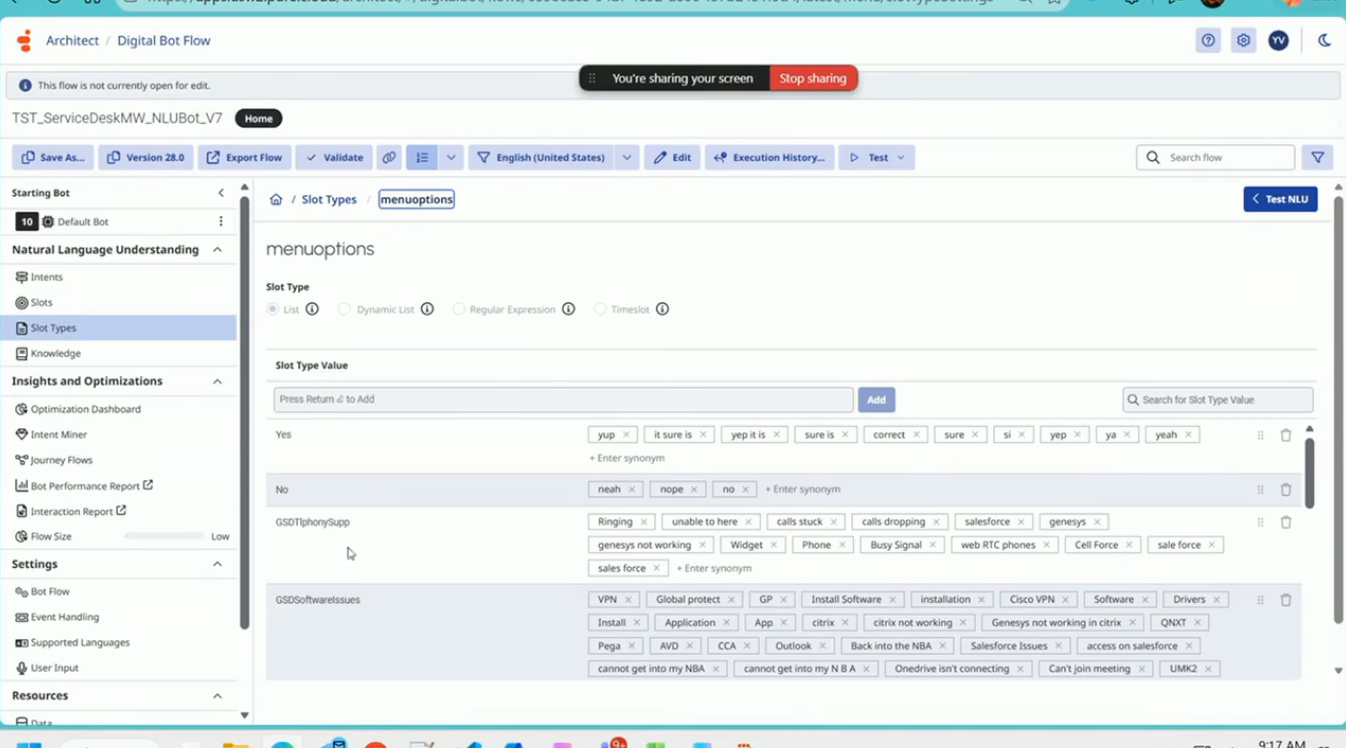Image resolution: width=1346 pixels, height=748 pixels.
Task: Open Execution History
Action: pos(769,158)
